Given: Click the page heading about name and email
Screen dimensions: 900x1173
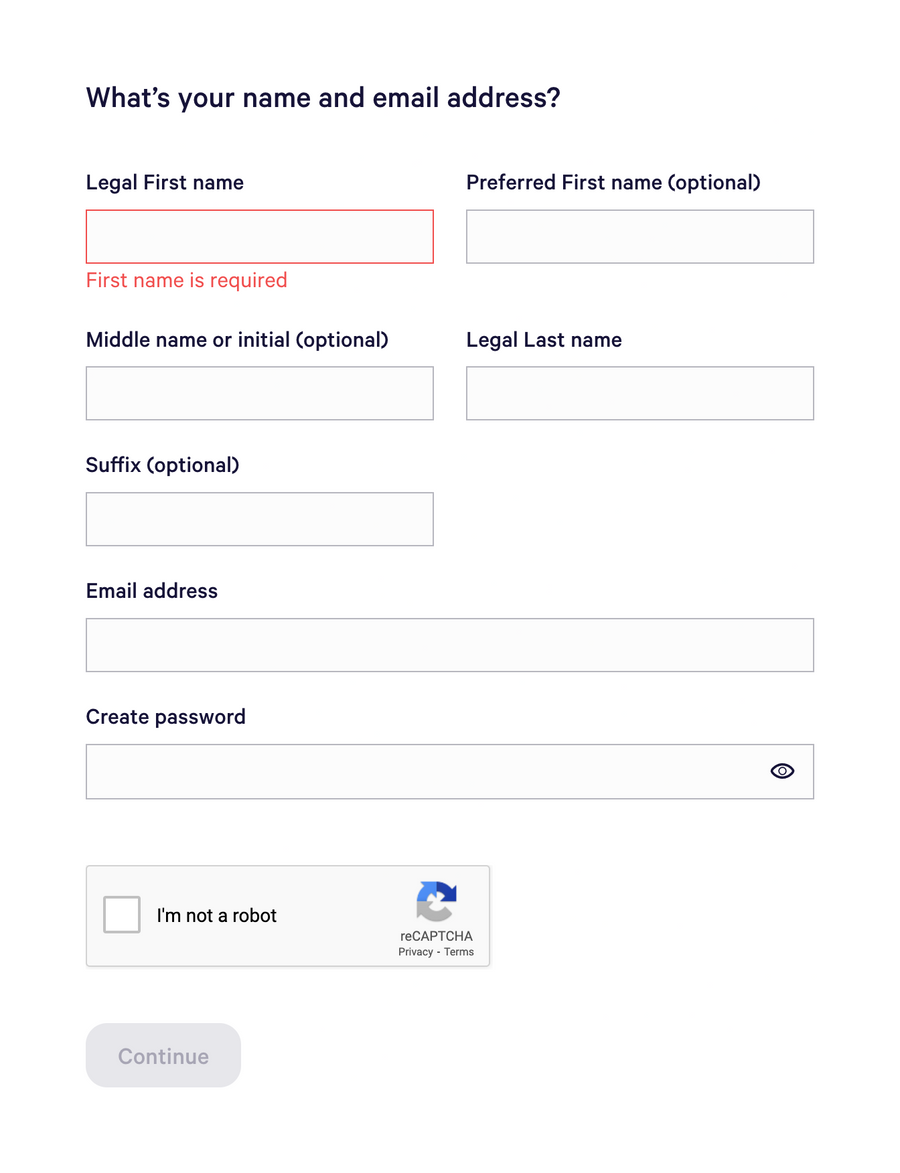Looking at the screenshot, I should point(322,97).
